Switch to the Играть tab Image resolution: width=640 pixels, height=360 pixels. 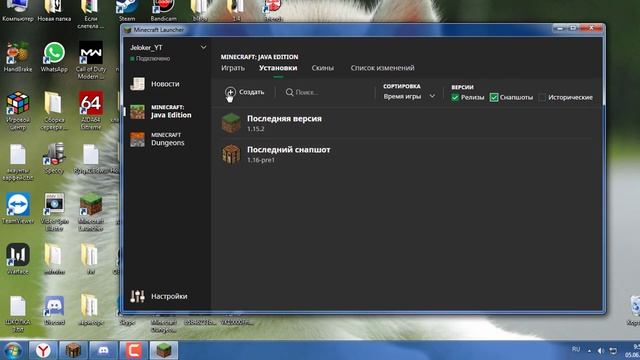[x=233, y=68]
